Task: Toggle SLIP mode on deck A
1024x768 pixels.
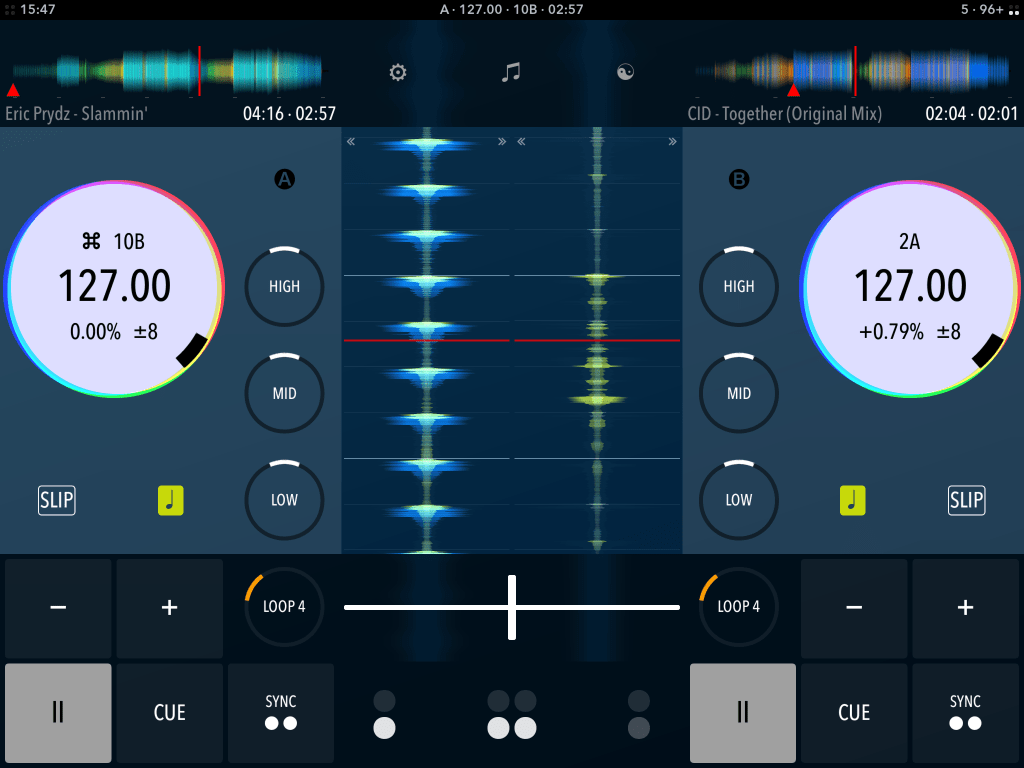Action: [56, 500]
